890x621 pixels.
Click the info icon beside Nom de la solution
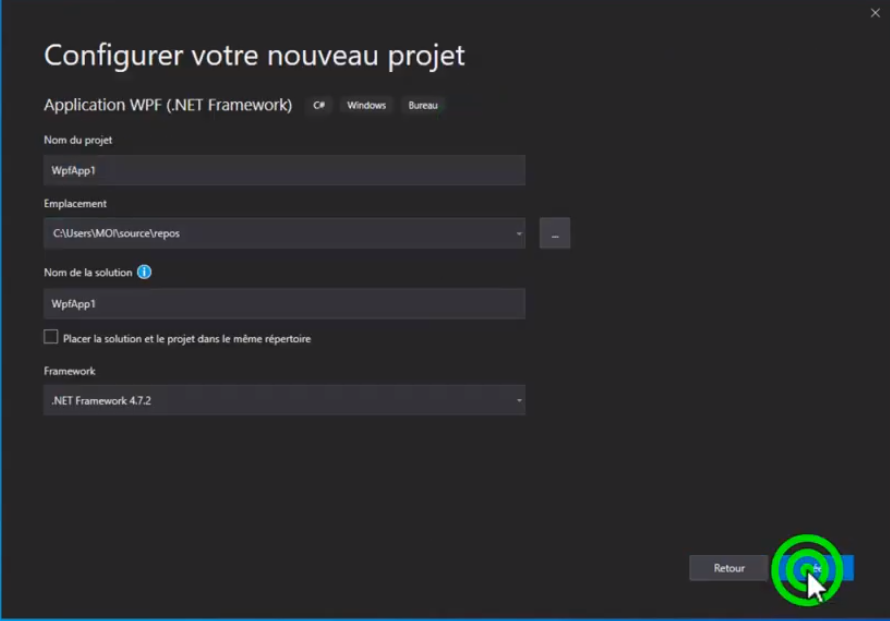pyautogui.click(x=144, y=272)
